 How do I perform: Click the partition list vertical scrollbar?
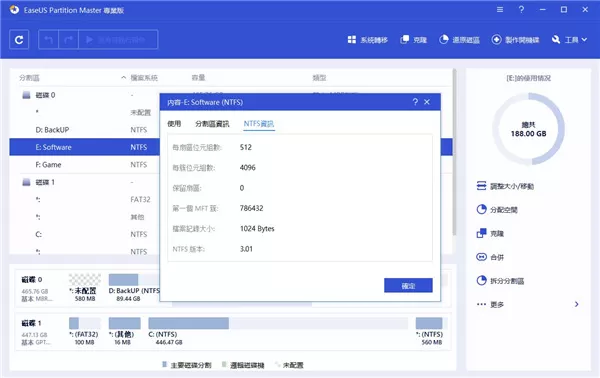454,152
